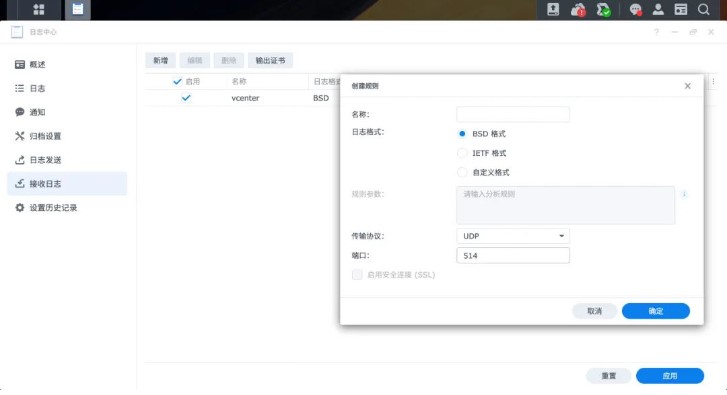The height and width of the screenshot is (395, 727).
Task: Open the sync status tray icon with green check
Action: pyautogui.click(x=603, y=9)
